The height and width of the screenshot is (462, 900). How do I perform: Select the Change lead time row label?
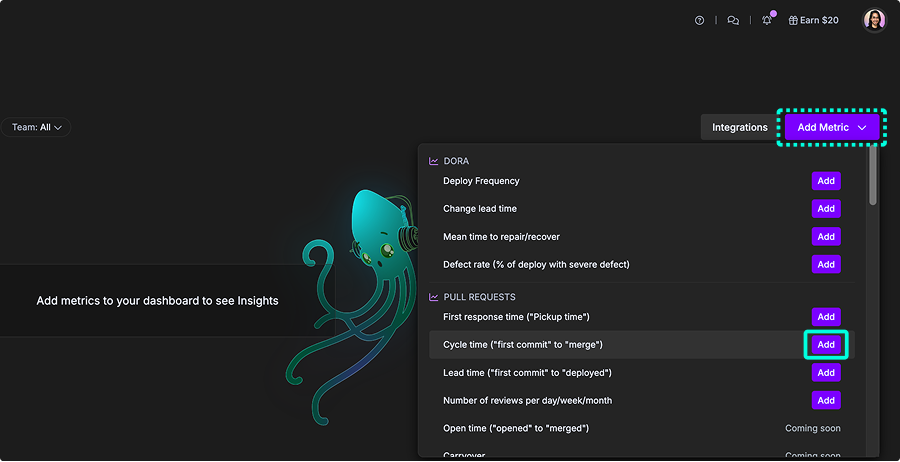480,209
